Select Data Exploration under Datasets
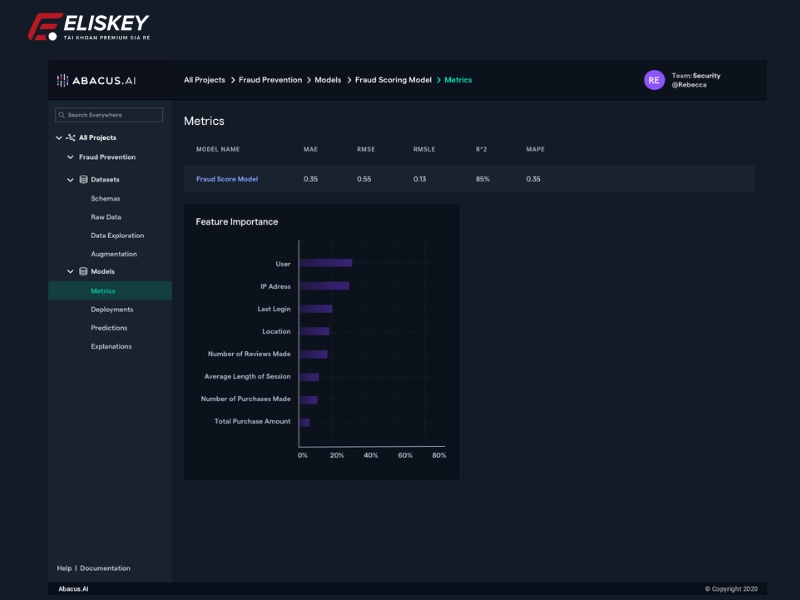The width and height of the screenshot is (800, 600). point(117,236)
